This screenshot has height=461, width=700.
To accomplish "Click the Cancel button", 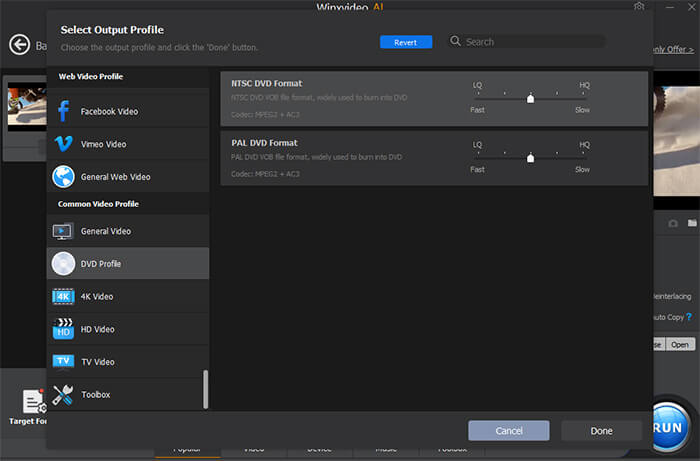I will point(508,430).
